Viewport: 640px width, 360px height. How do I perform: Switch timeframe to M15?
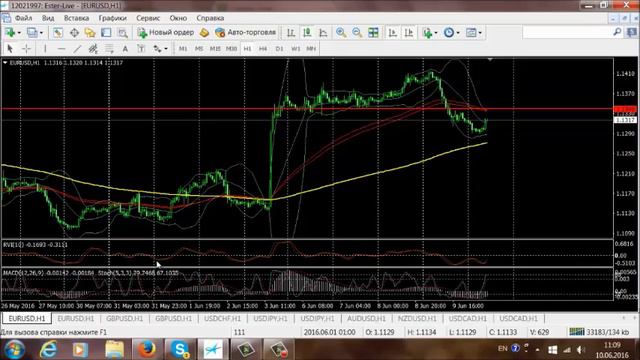point(215,49)
